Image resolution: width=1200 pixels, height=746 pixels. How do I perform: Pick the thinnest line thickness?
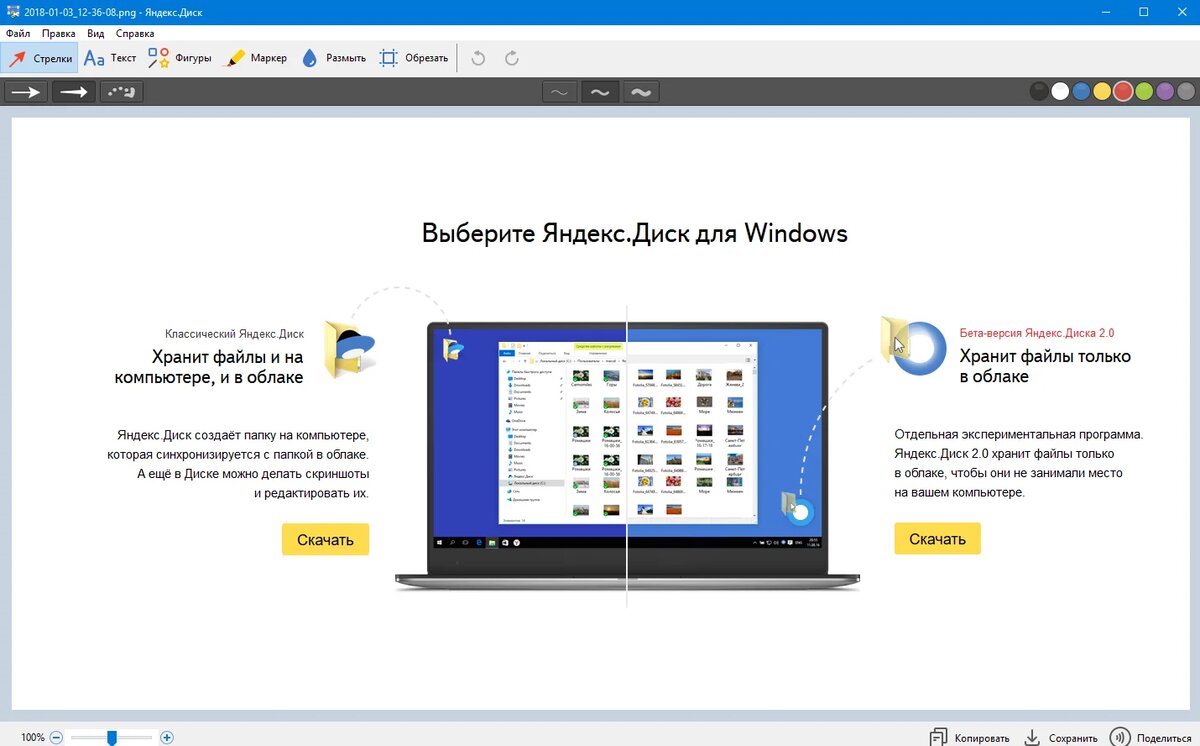click(559, 92)
